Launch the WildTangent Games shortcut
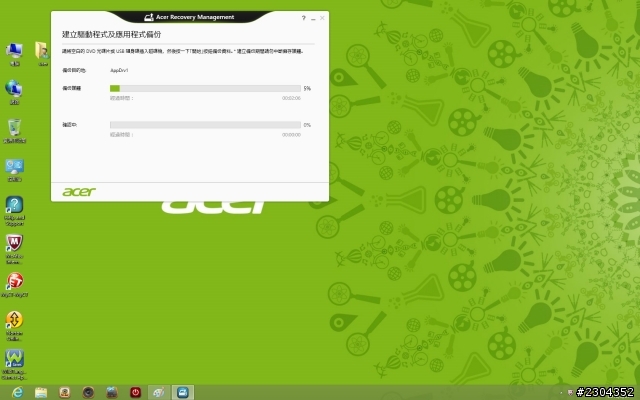Image resolution: width=640 pixels, height=400 pixels. point(14,364)
